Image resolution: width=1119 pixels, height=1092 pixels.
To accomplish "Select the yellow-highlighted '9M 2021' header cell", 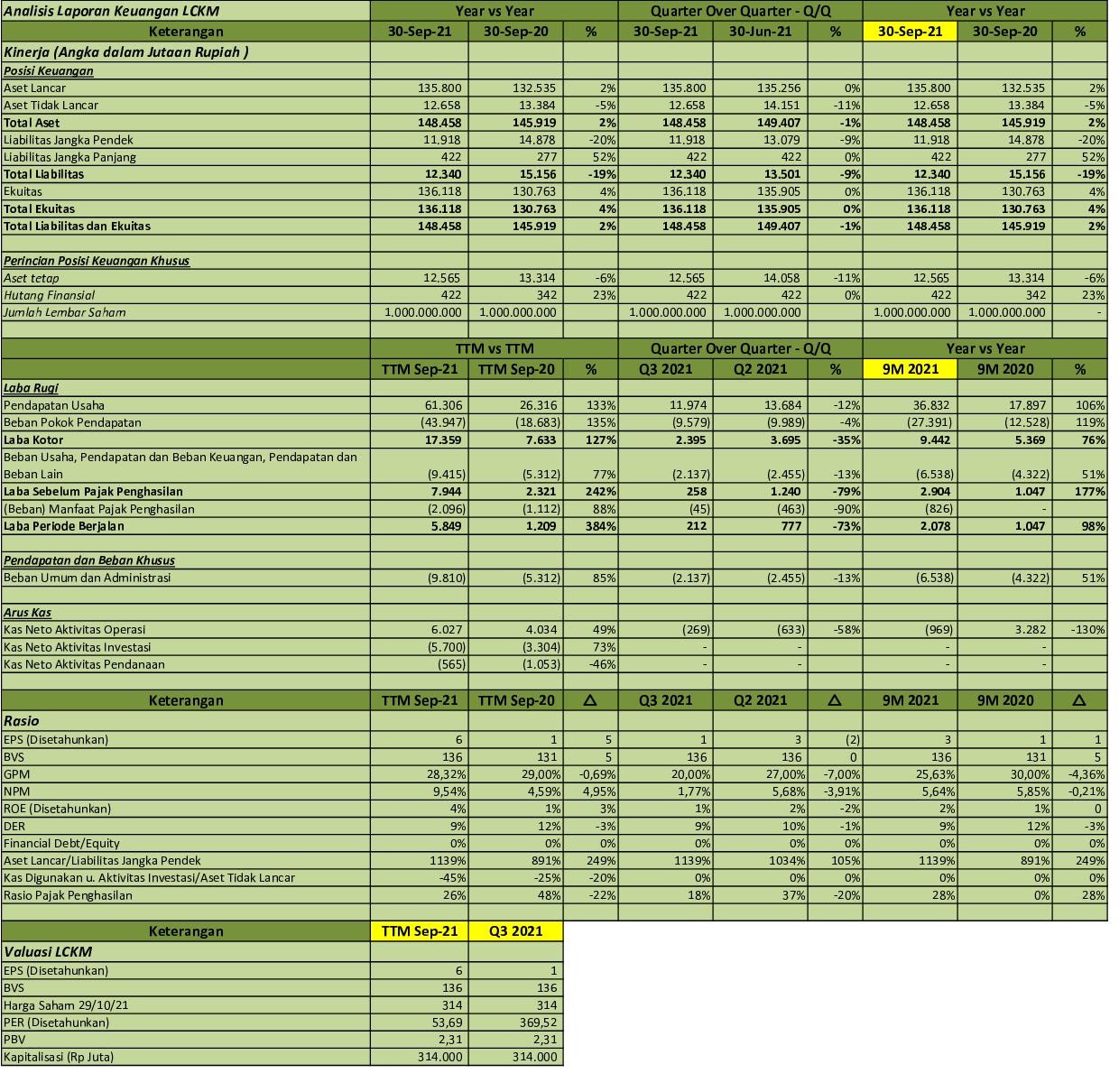I will 911,368.
